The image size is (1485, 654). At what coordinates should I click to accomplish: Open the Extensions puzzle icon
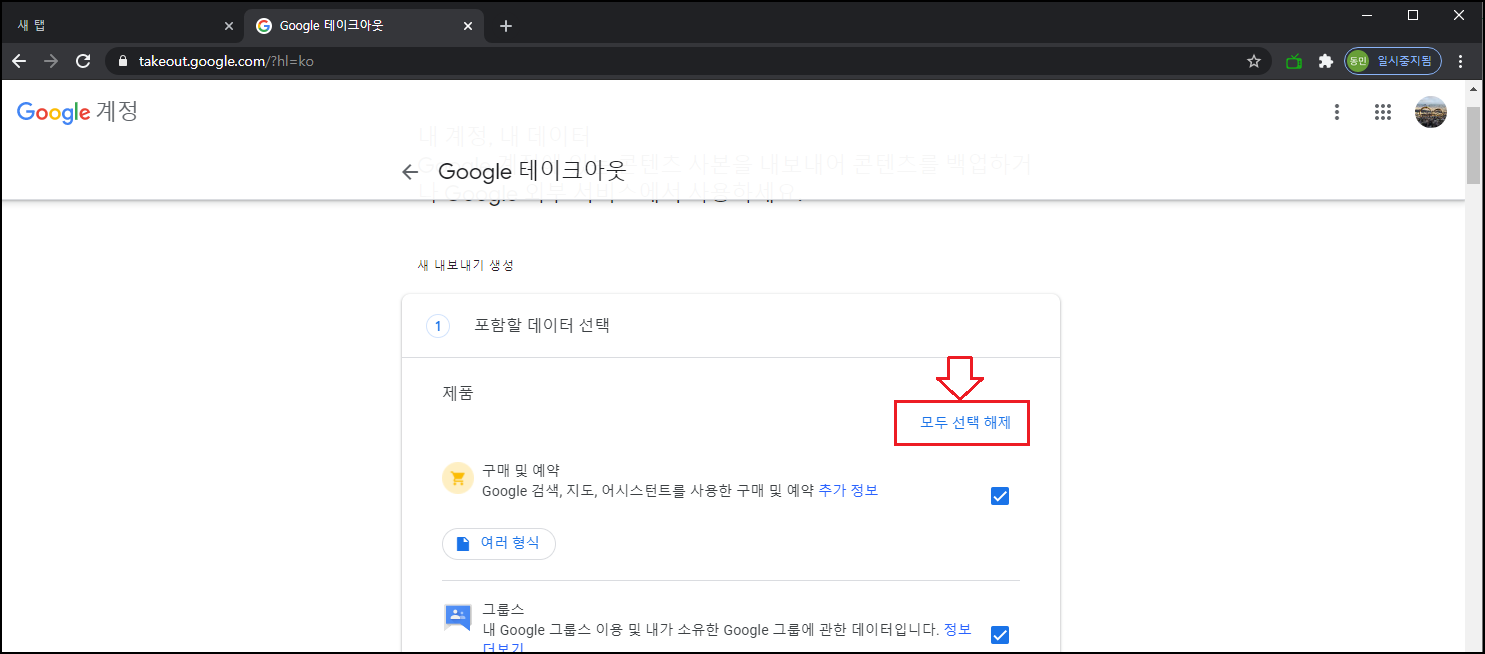coord(1326,61)
